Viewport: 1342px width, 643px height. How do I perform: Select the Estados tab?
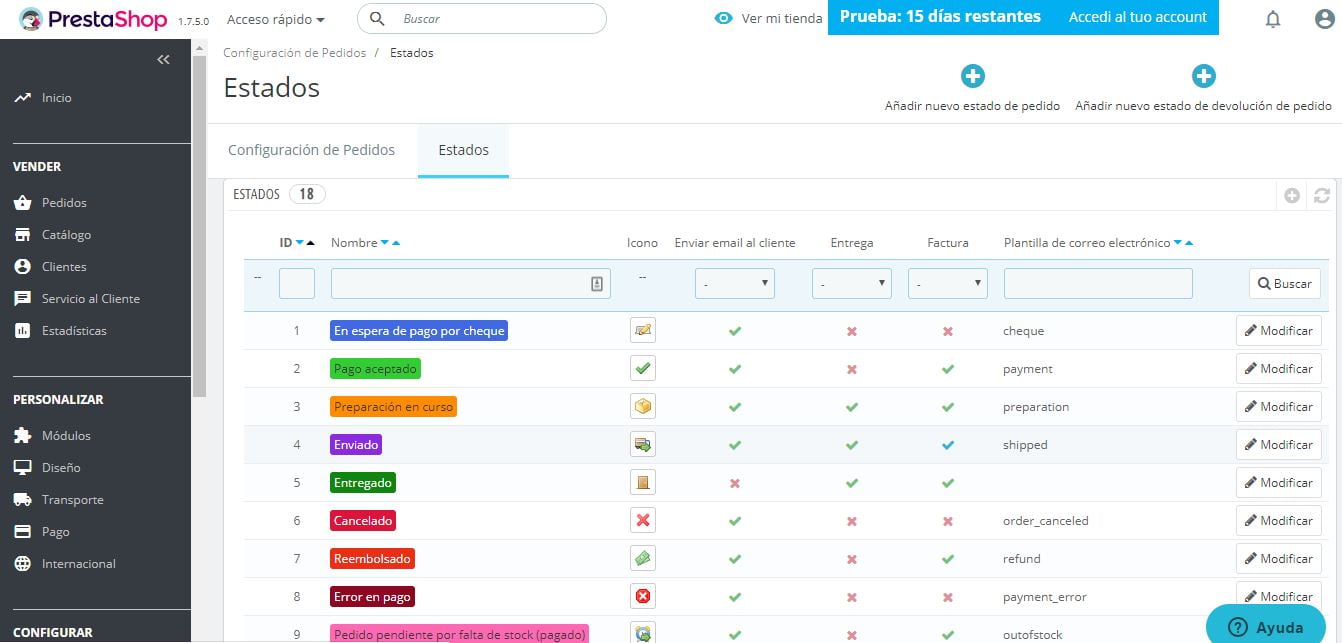tap(462, 150)
